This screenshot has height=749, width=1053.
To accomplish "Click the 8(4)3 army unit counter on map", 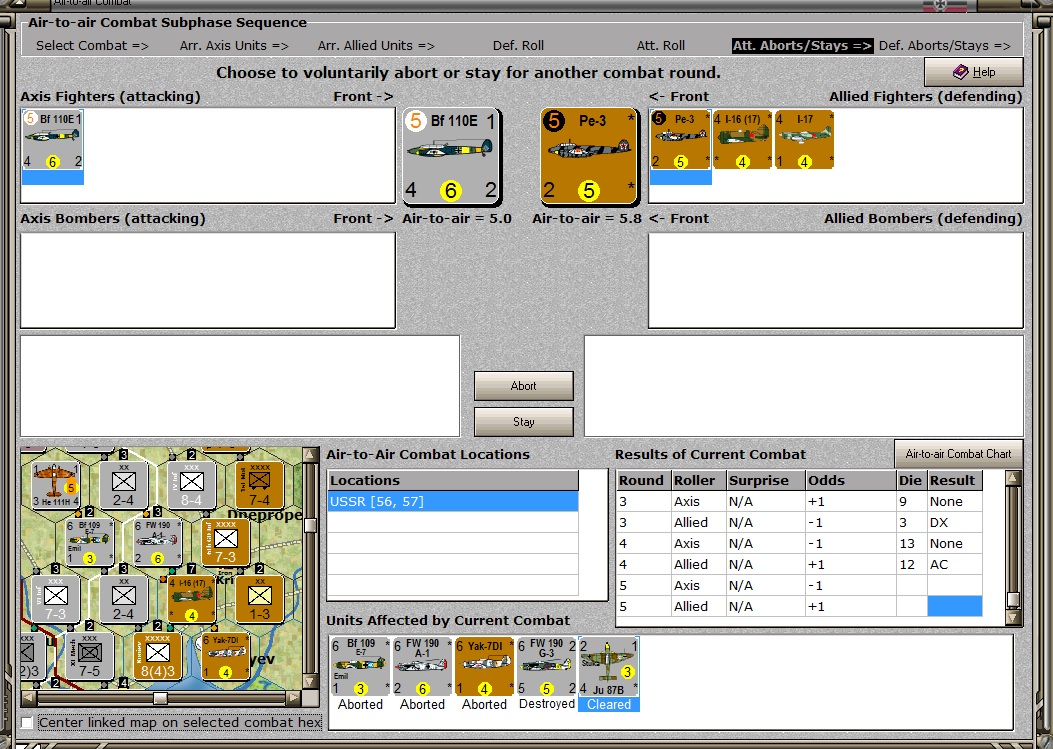I will [157, 656].
